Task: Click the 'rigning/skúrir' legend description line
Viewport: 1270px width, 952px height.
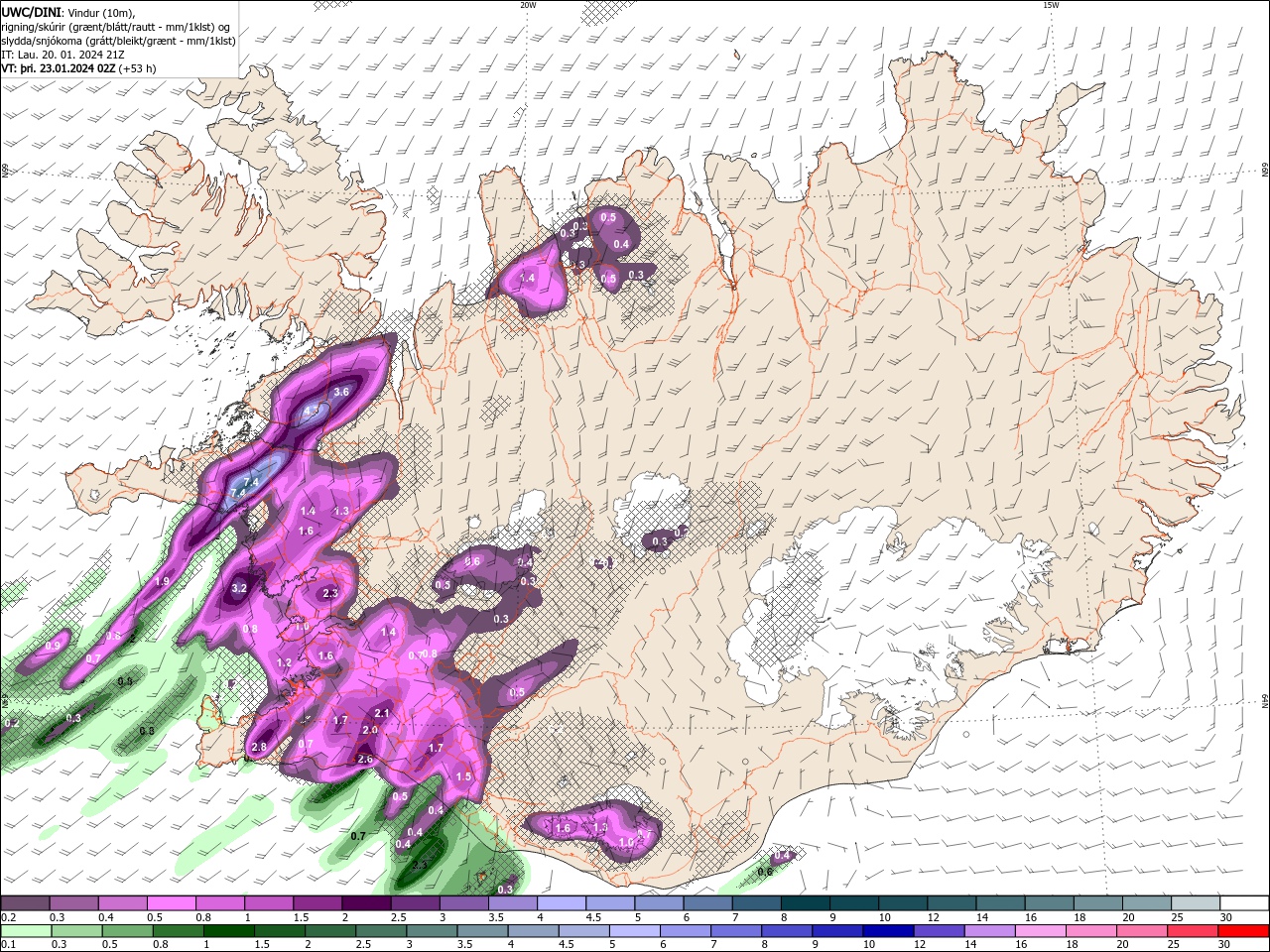Action: coord(116,26)
